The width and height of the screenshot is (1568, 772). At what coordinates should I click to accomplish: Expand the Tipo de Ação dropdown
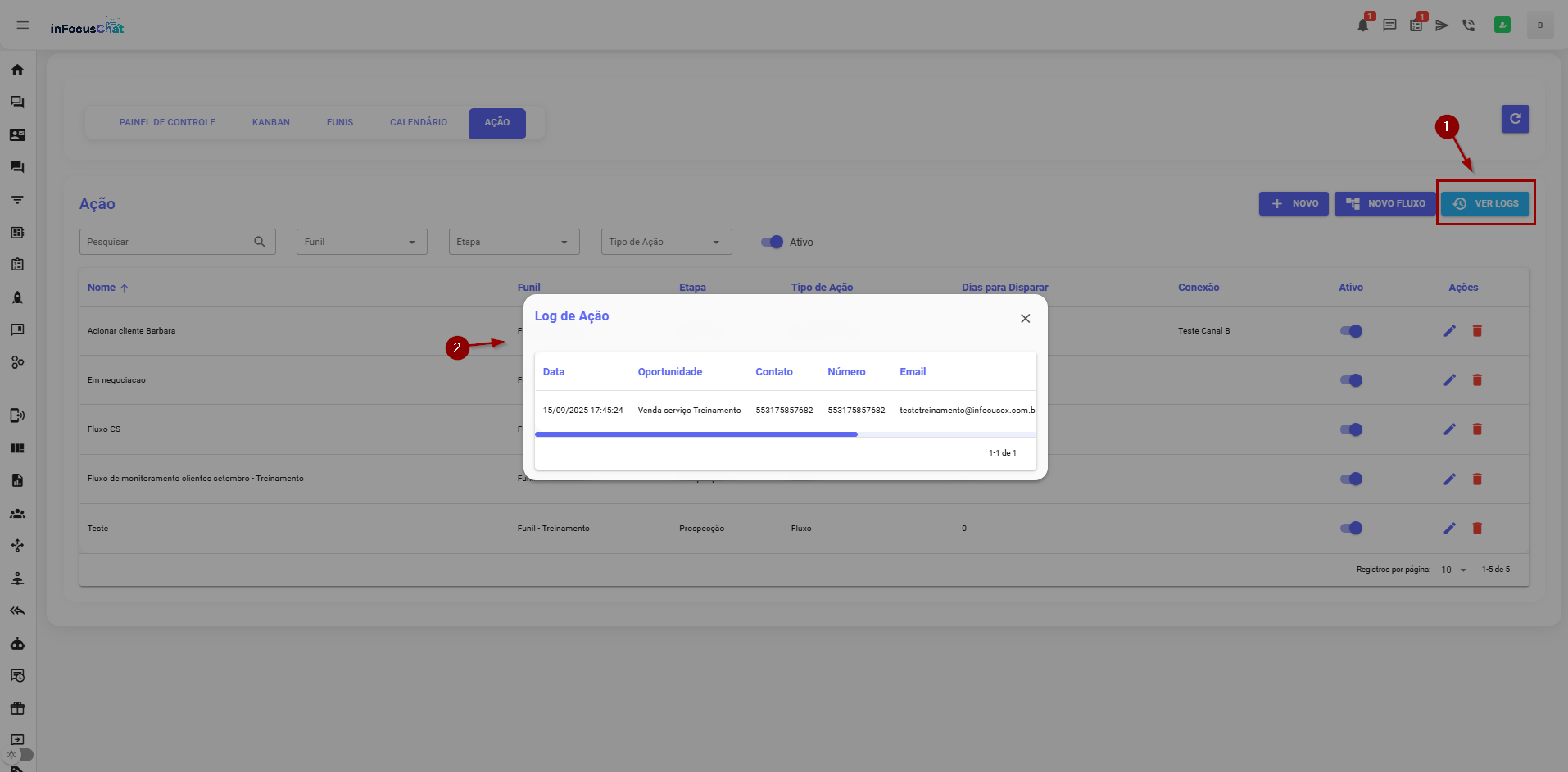[666, 242]
